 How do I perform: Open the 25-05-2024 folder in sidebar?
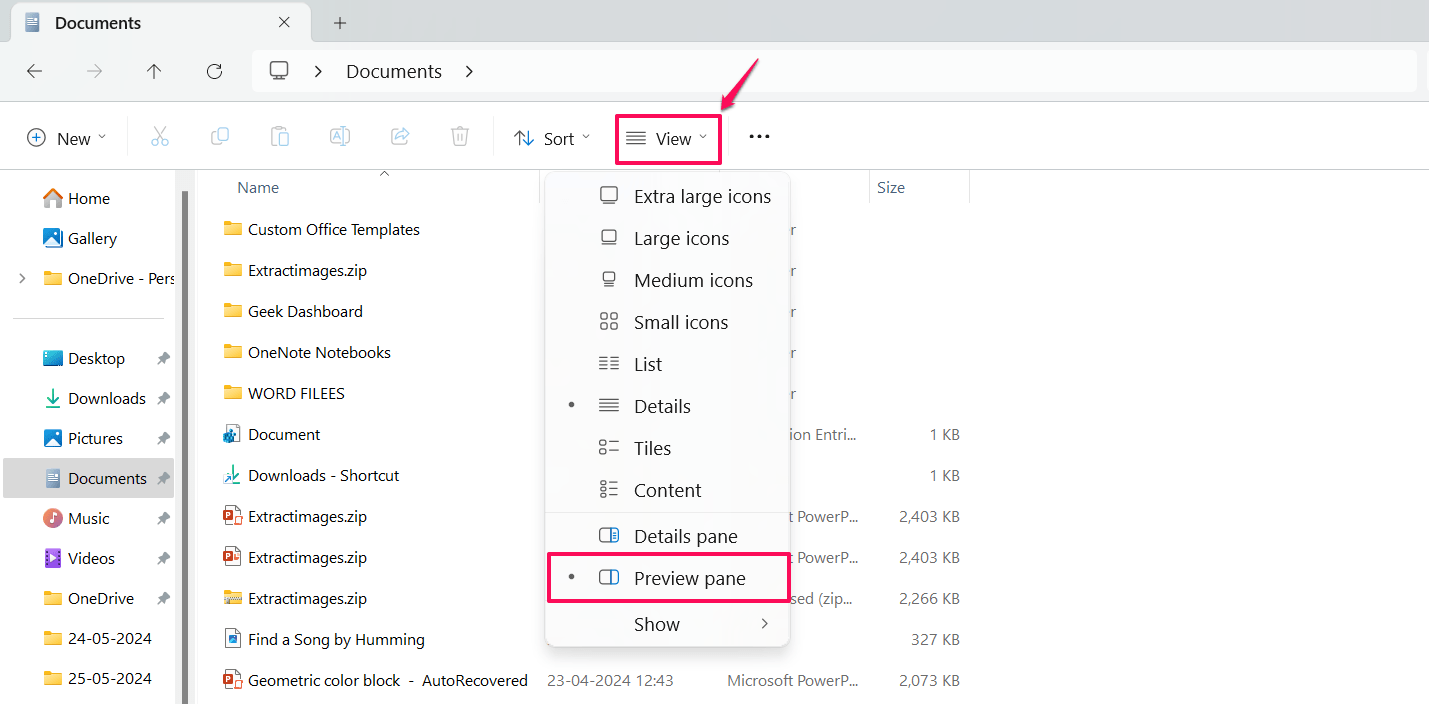[97, 678]
